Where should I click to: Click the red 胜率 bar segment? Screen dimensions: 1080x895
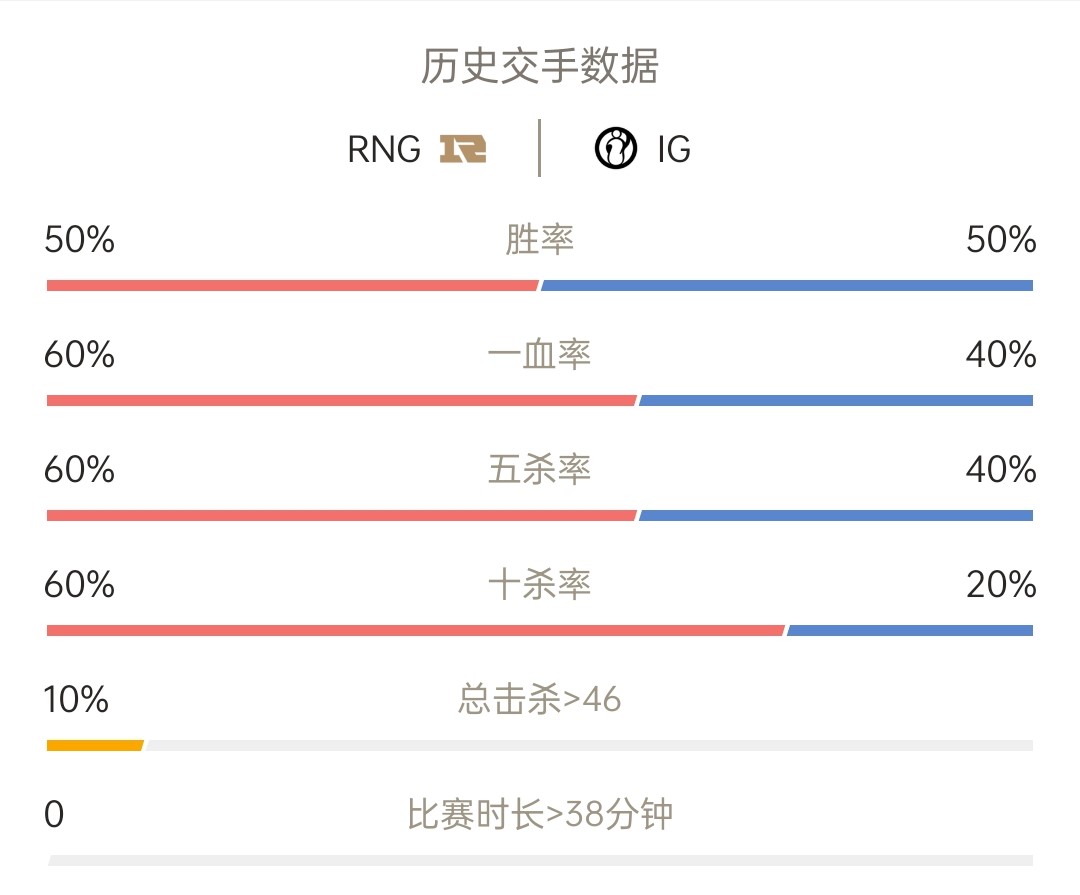pyautogui.click(x=293, y=285)
